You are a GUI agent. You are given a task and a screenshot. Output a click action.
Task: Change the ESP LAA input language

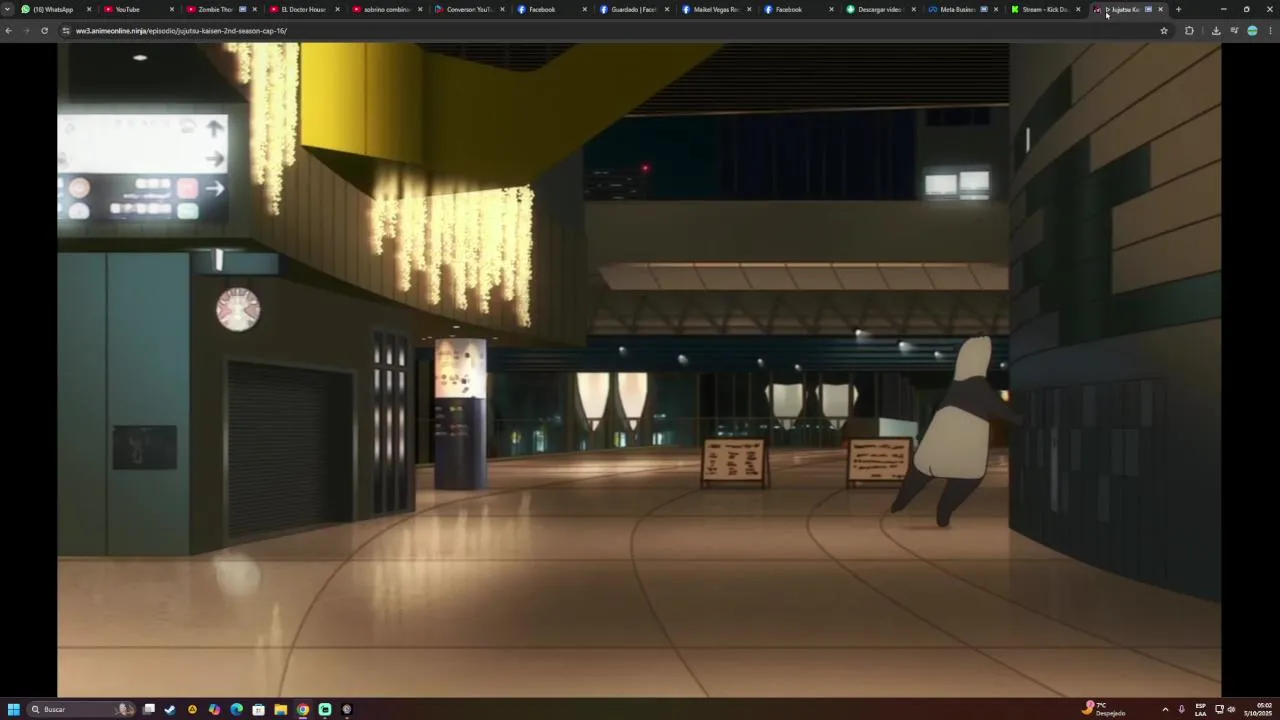point(1201,709)
